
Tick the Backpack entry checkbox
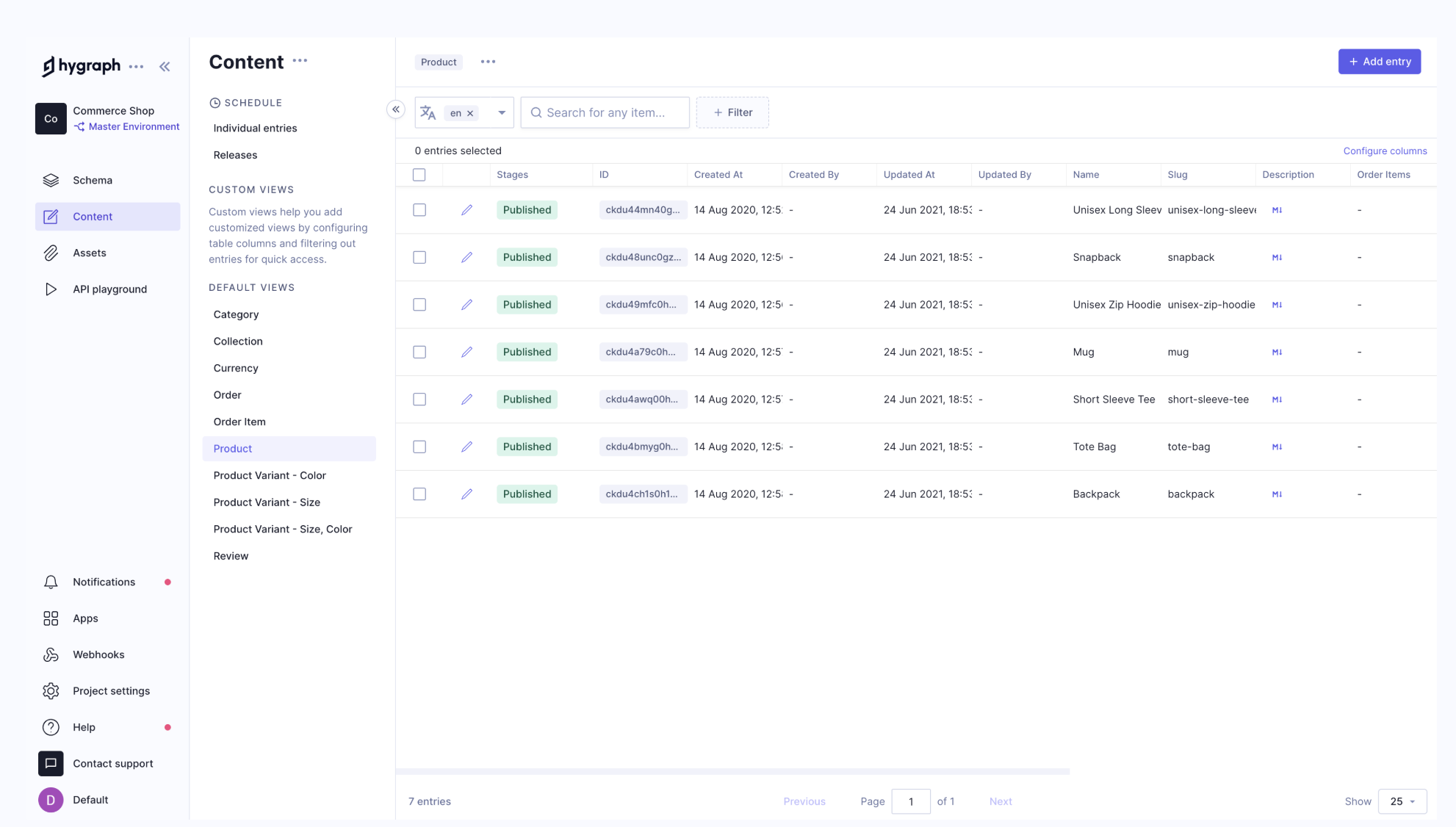pyautogui.click(x=419, y=494)
